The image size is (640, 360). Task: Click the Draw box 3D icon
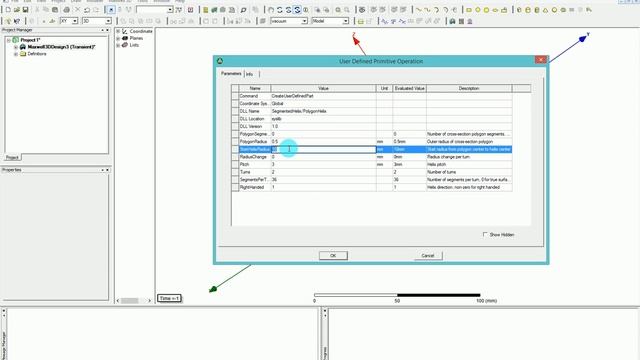pyautogui.click(x=519, y=9)
